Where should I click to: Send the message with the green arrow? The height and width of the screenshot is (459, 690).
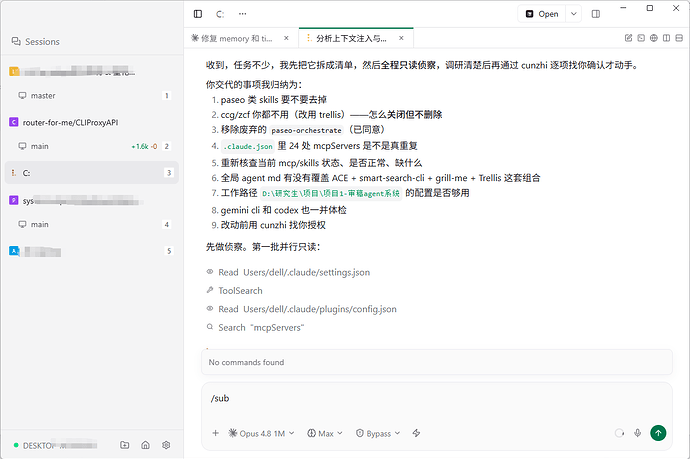tap(658, 433)
